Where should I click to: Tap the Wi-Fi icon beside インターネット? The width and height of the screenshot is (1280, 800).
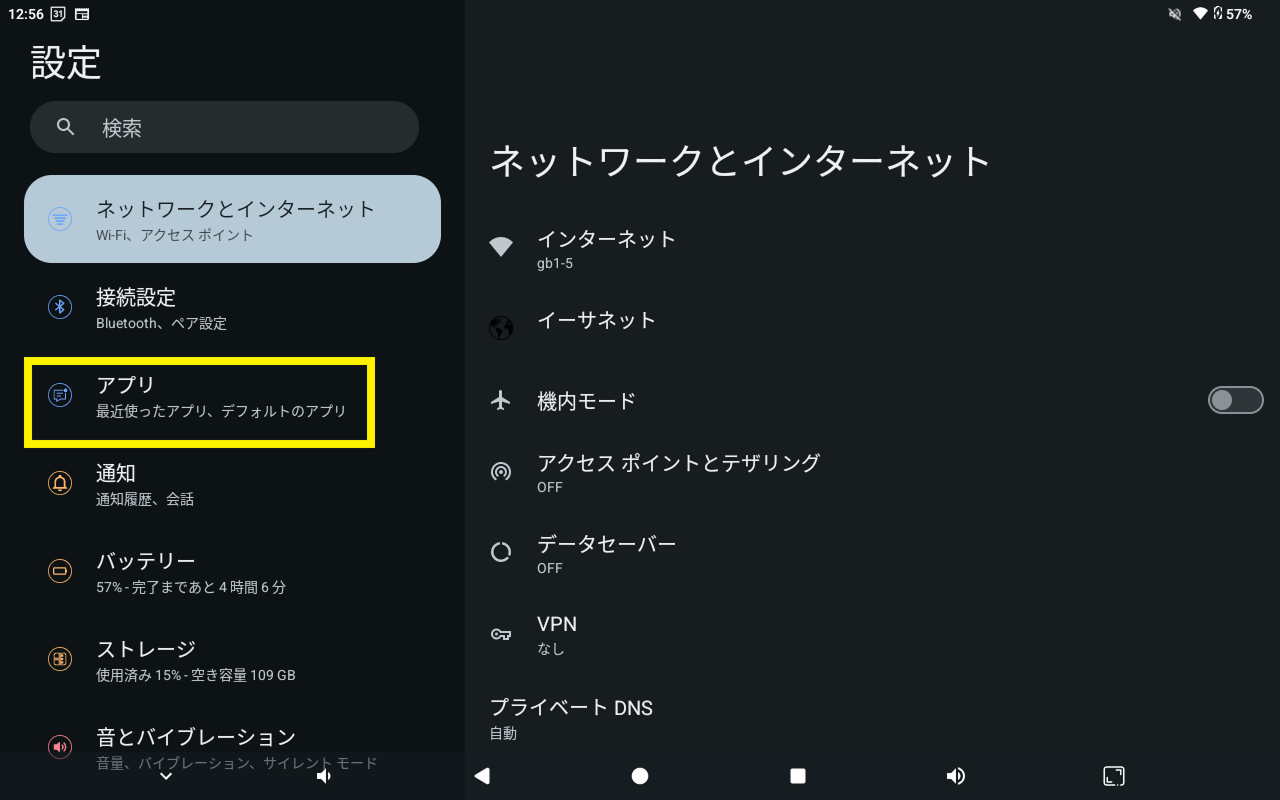tap(501, 247)
